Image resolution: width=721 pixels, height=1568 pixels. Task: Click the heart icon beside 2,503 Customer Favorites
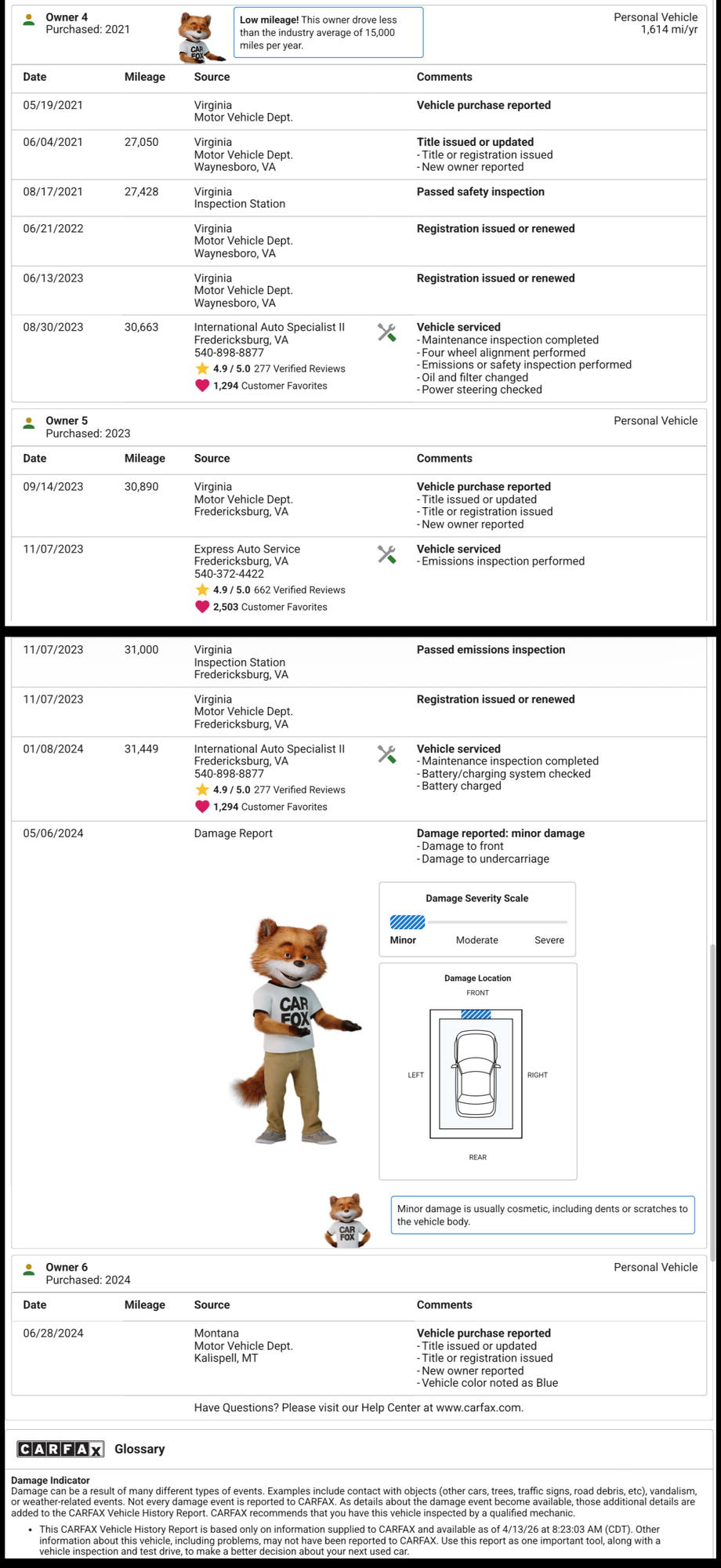point(202,607)
